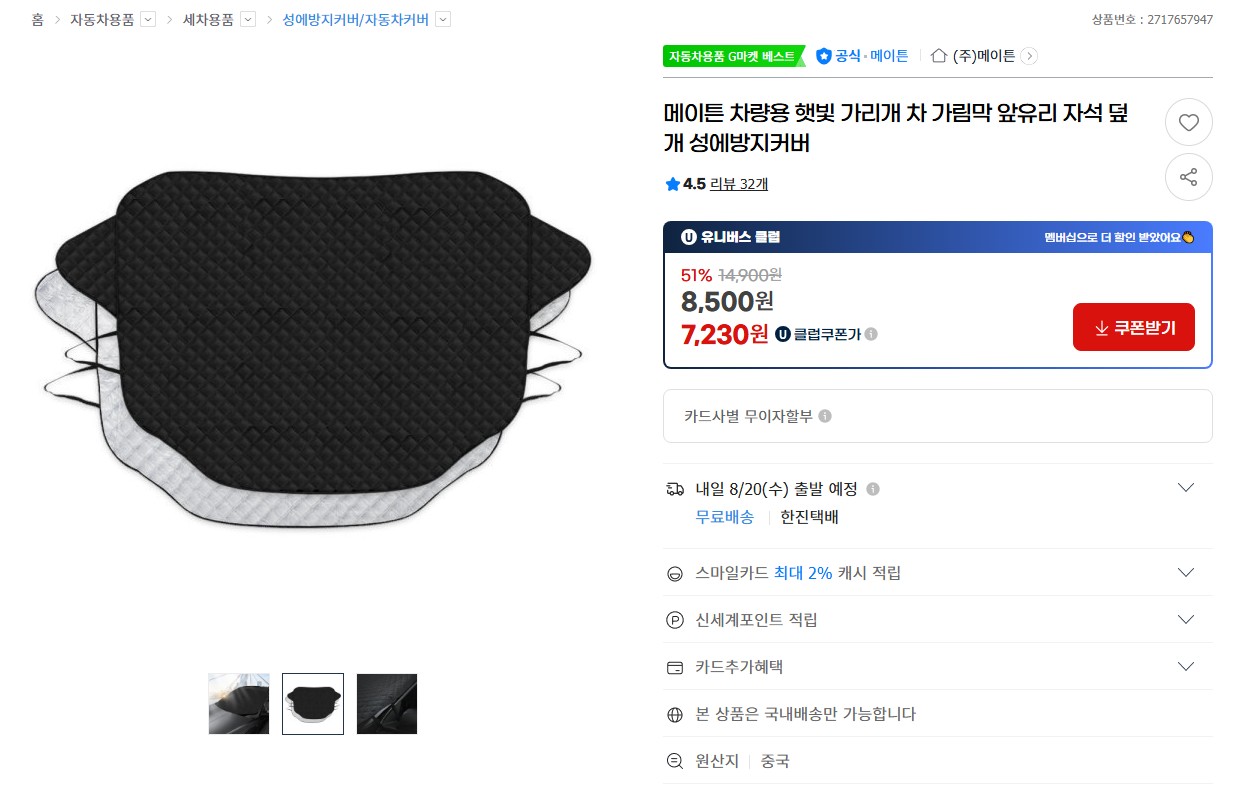This screenshot has height=790, width=1249.
Task: Open the 리뷰 32개 reviews link
Action: click(739, 184)
